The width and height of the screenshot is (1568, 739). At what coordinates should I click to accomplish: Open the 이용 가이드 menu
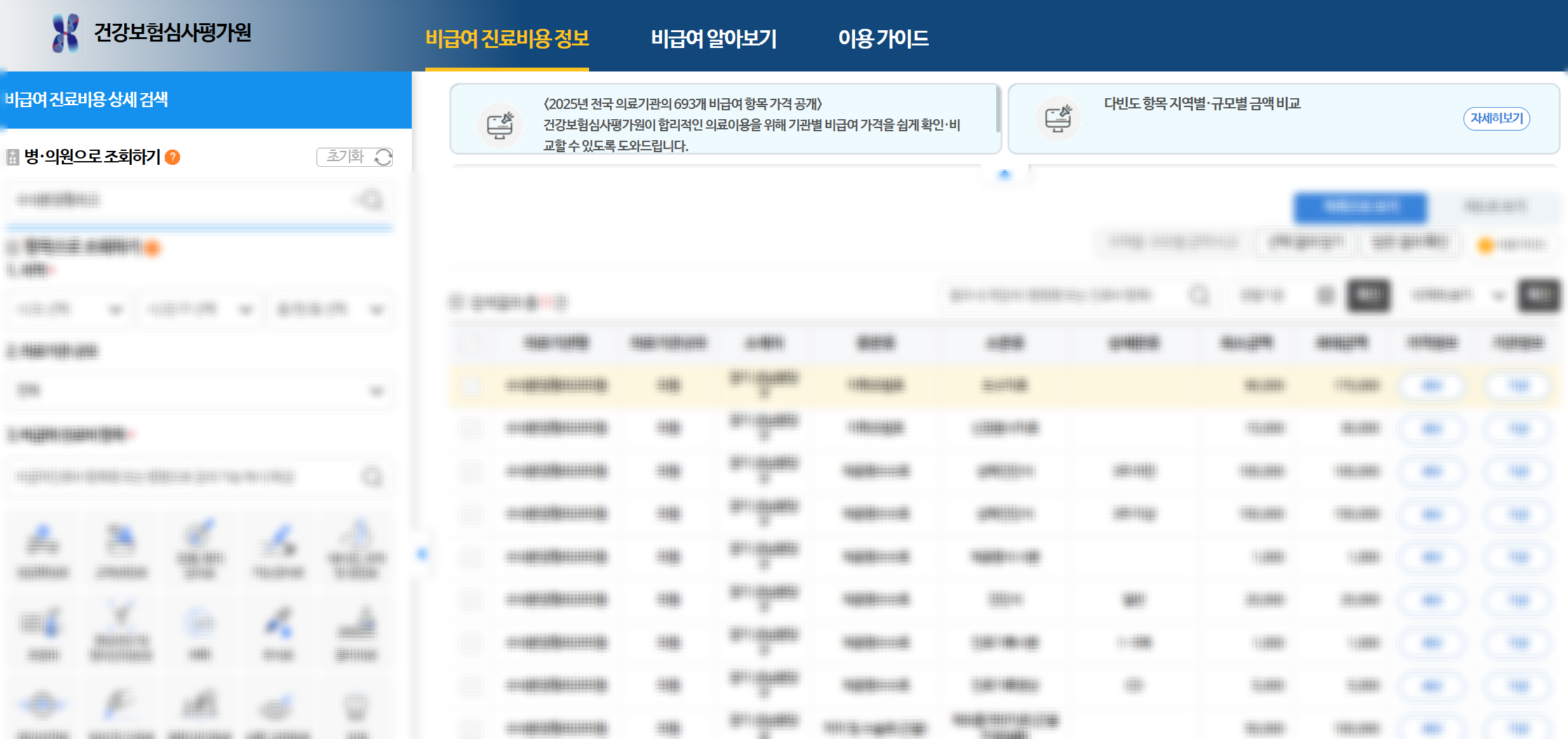[885, 39]
